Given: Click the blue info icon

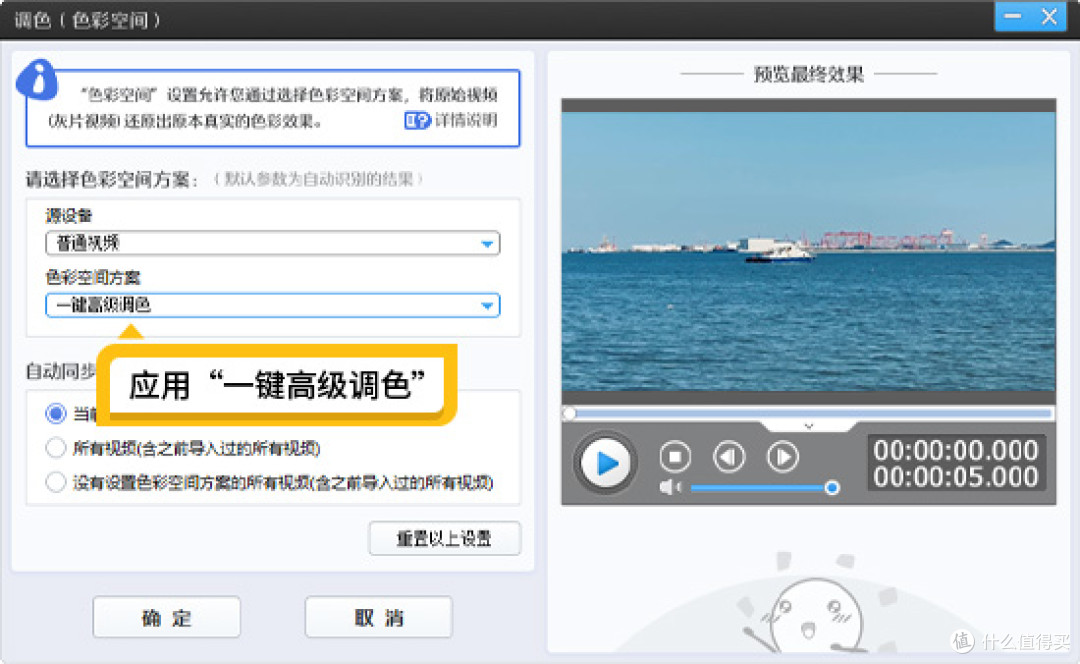Looking at the screenshot, I should pos(37,80).
